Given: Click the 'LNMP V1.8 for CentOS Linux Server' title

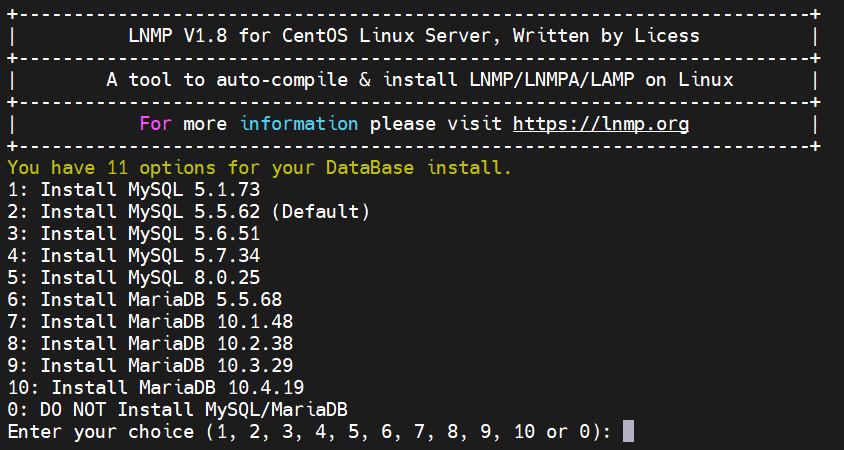Looking at the screenshot, I should click(414, 36).
